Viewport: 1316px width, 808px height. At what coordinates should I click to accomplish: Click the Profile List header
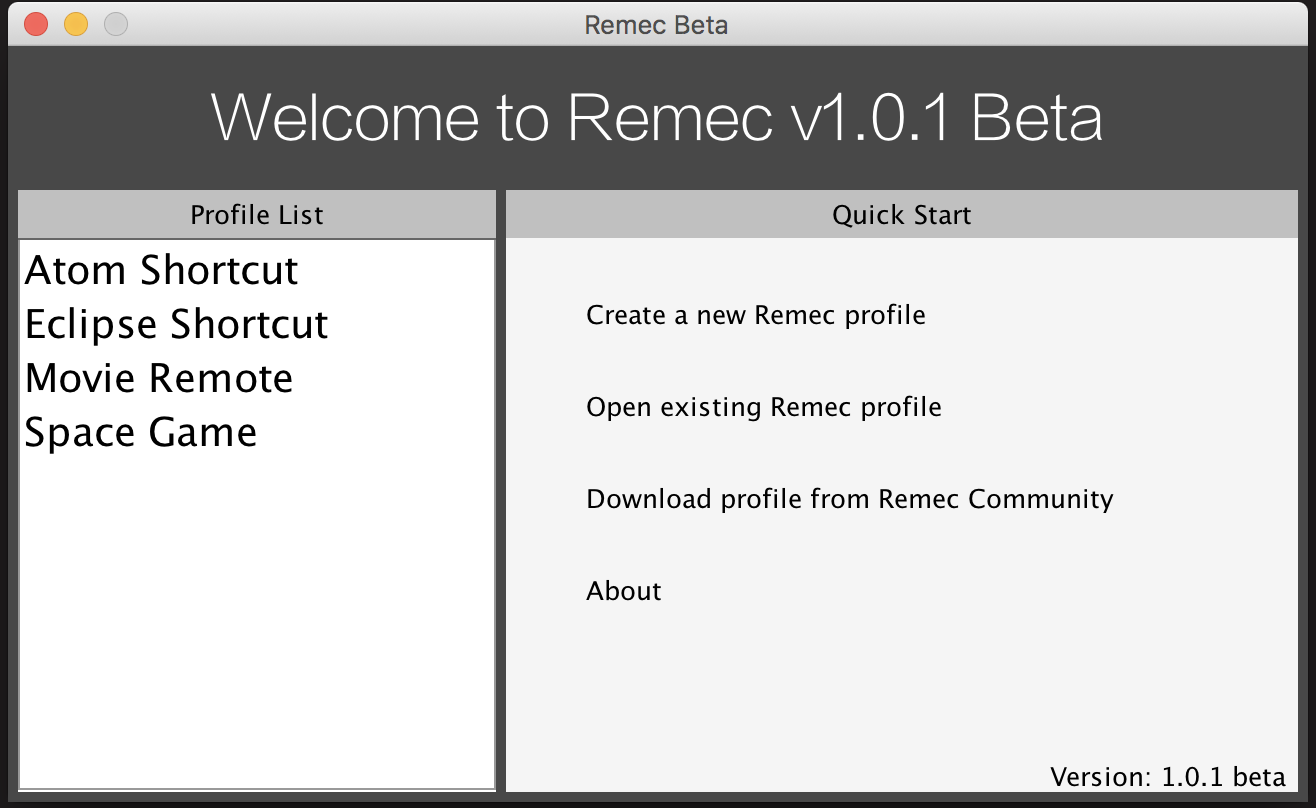257,214
